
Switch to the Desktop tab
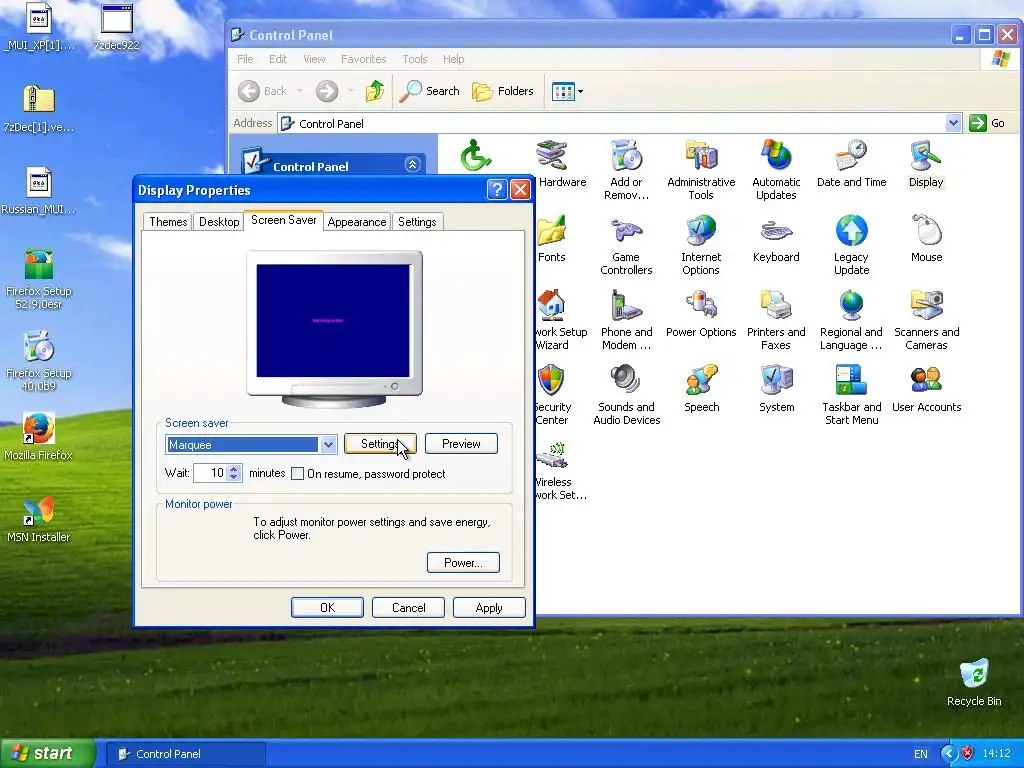coord(219,221)
